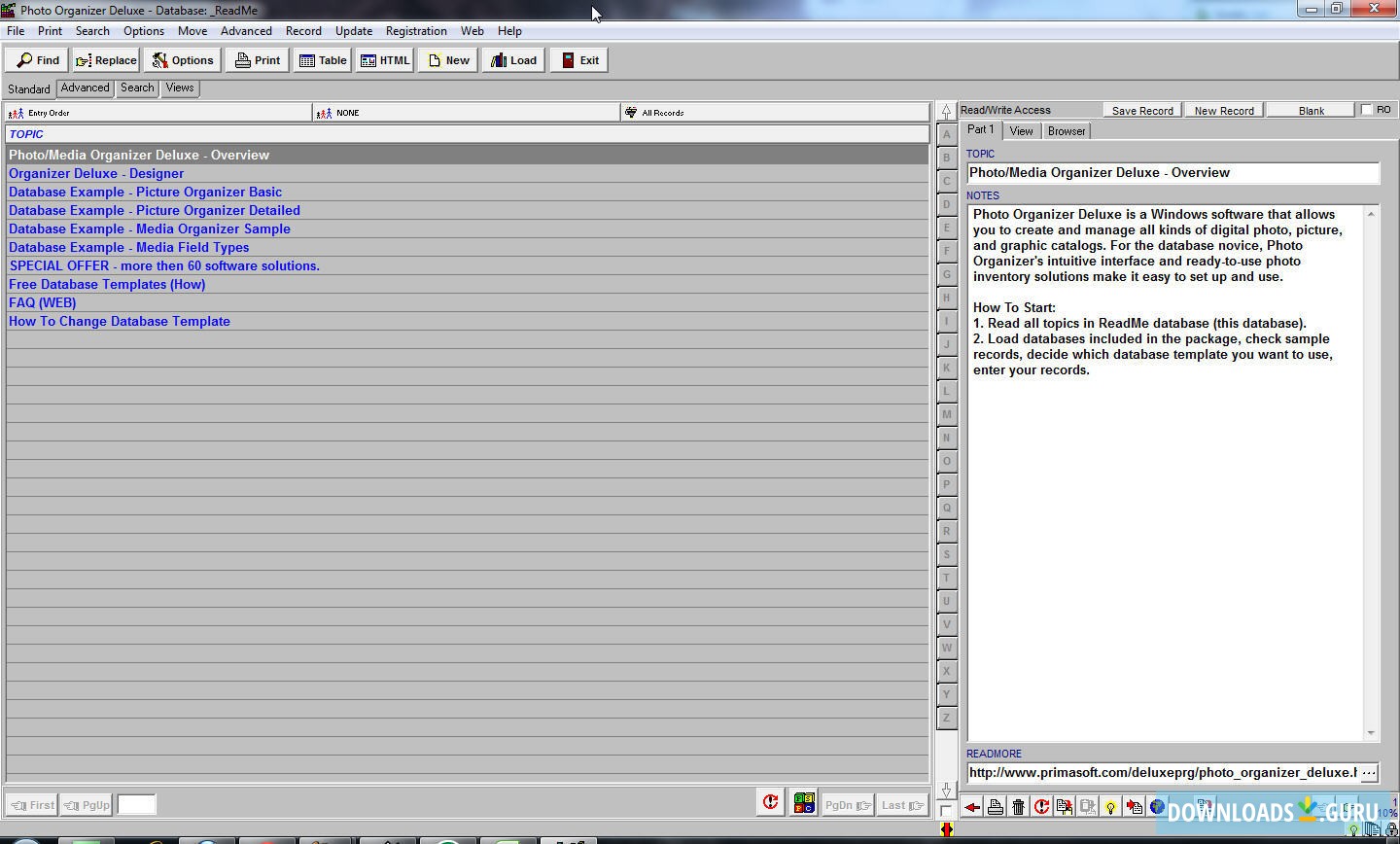Click the red-arrow document import icon
Image resolution: width=1400 pixels, height=844 pixels.
click(x=1135, y=807)
